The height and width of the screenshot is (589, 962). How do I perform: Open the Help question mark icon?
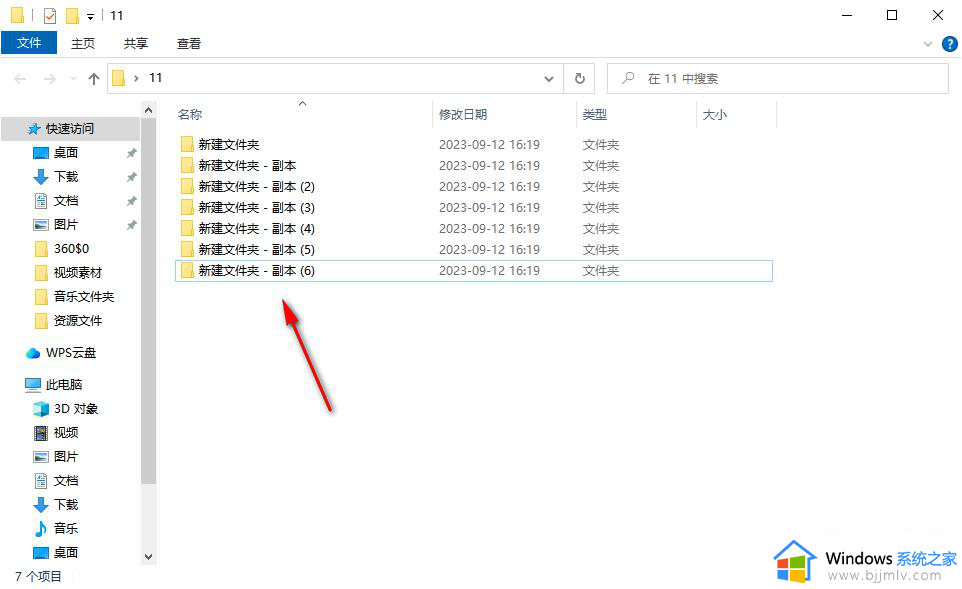coord(949,44)
